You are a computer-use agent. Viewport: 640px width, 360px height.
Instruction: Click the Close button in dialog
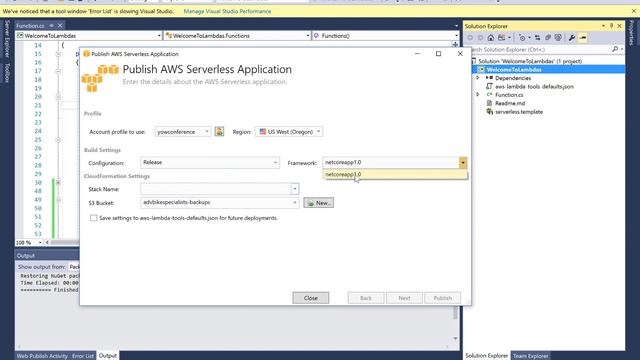click(311, 298)
